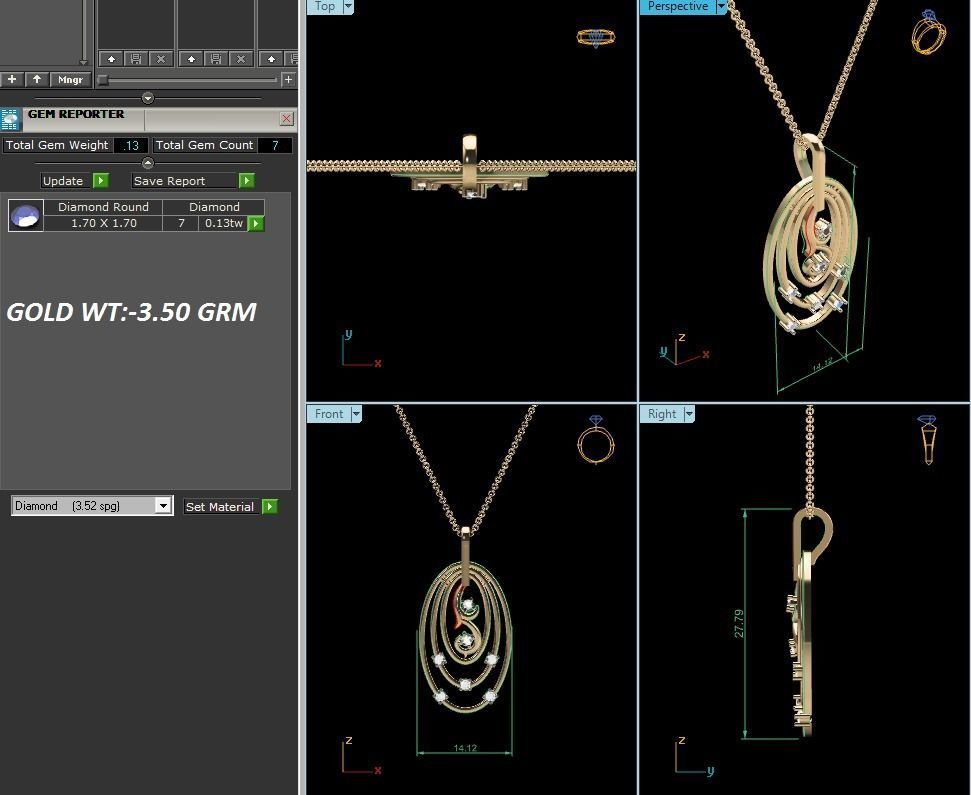
Task: Click the save disk icon under second layout slot
Action: [x=216, y=59]
